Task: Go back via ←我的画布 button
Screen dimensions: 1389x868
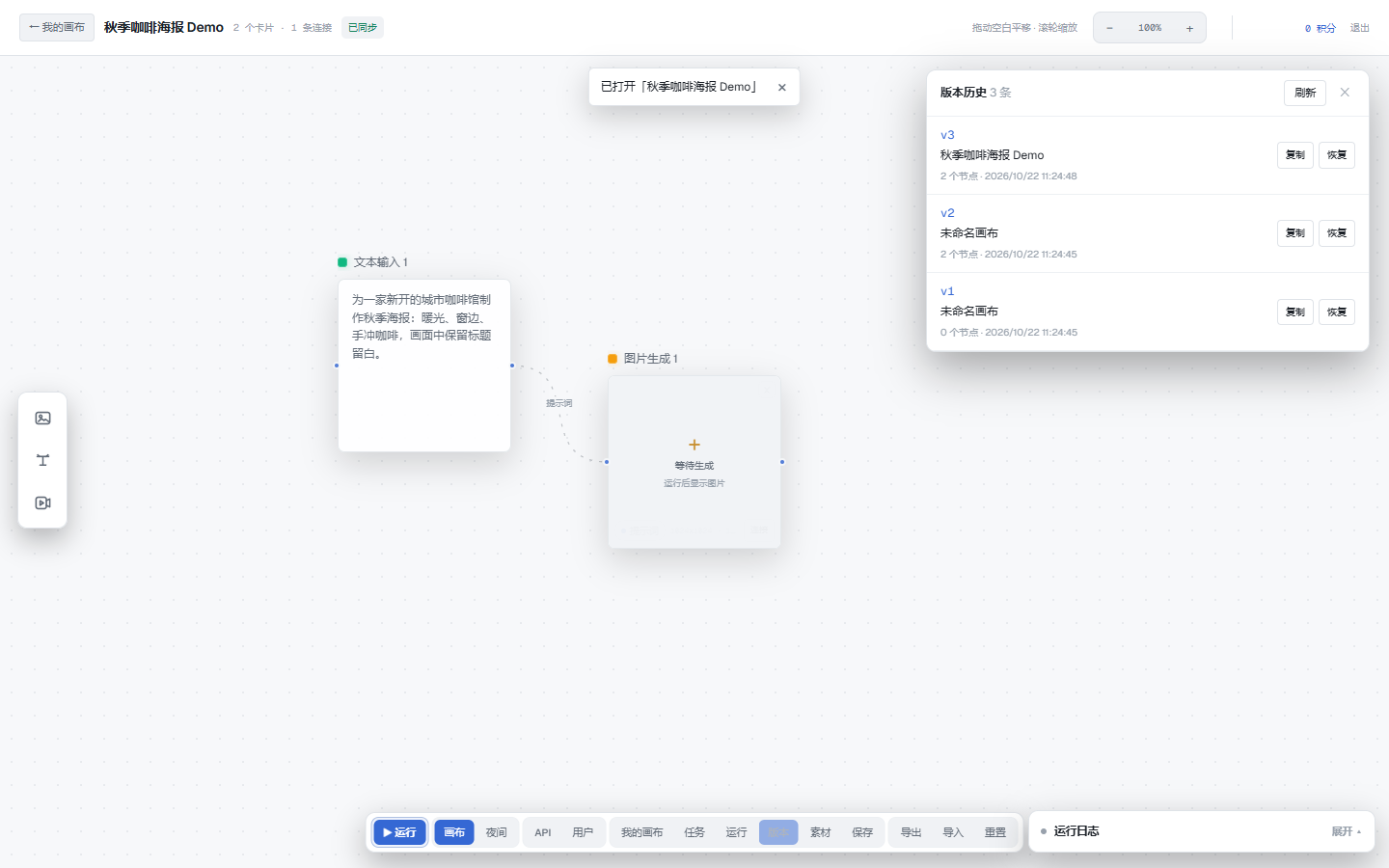Action: coord(57,27)
